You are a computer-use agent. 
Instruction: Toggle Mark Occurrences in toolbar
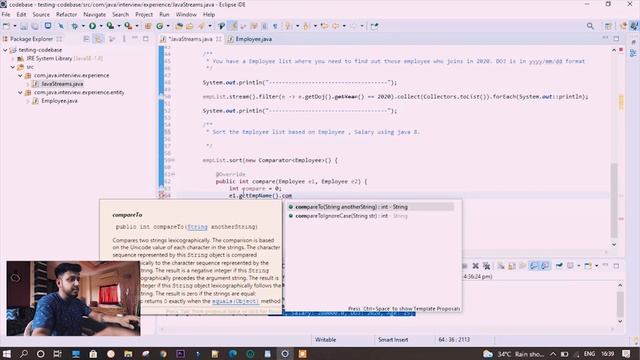[232, 26]
